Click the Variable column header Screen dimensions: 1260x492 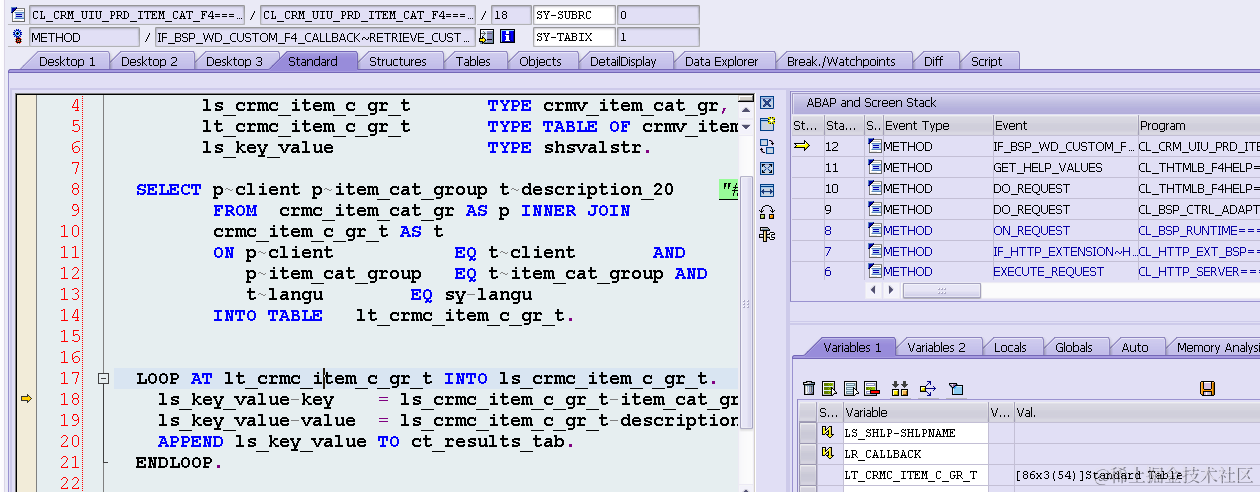[914, 412]
